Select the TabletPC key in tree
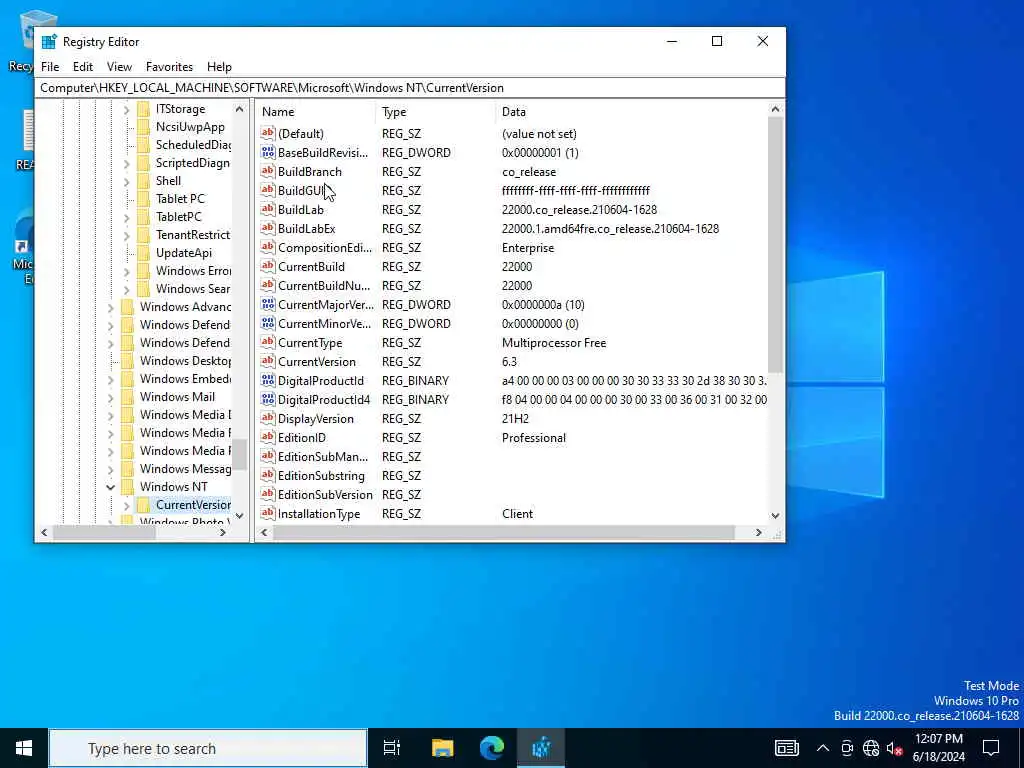This screenshot has width=1024, height=768. pyautogui.click(x=179, y=217)
